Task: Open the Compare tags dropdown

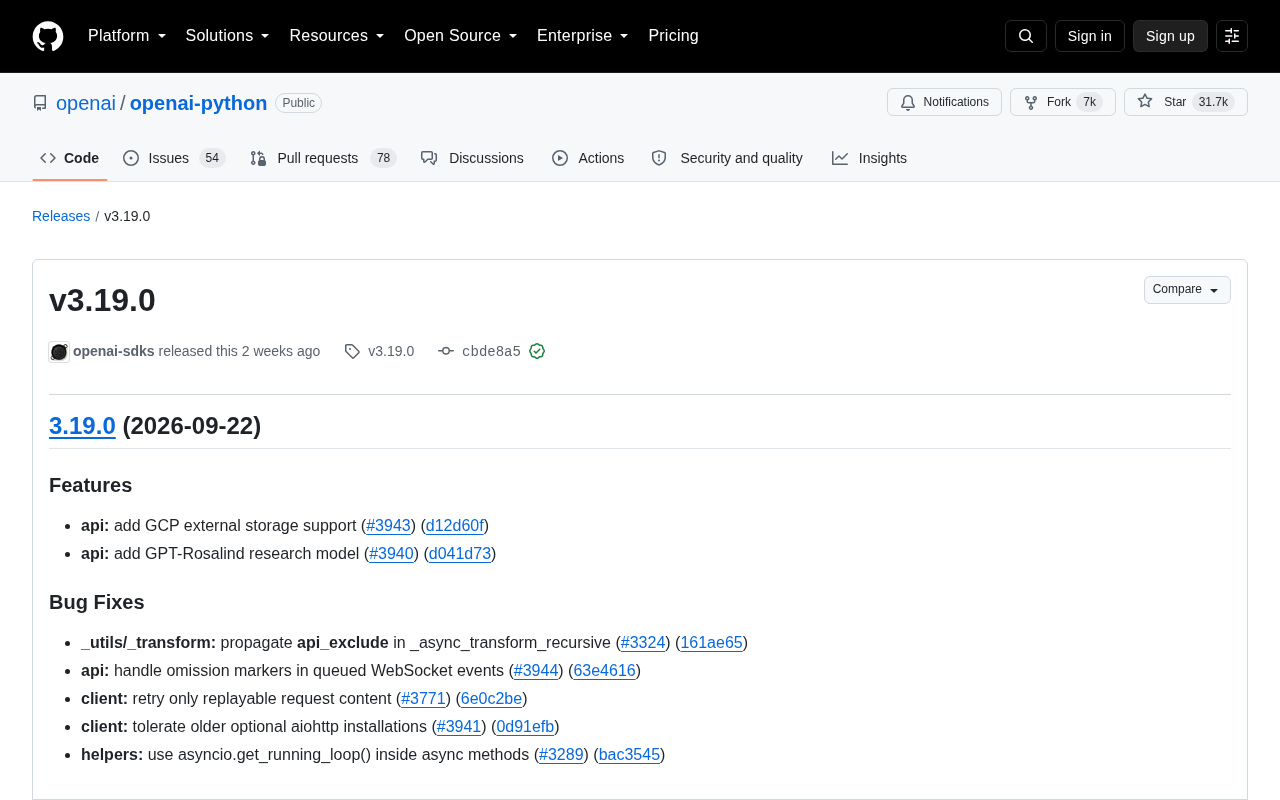Action: [x=1187, y=290]
